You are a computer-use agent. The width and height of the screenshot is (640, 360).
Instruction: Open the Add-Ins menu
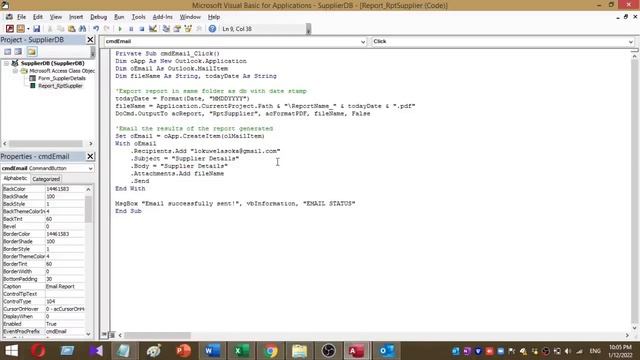tap(162, 17)
